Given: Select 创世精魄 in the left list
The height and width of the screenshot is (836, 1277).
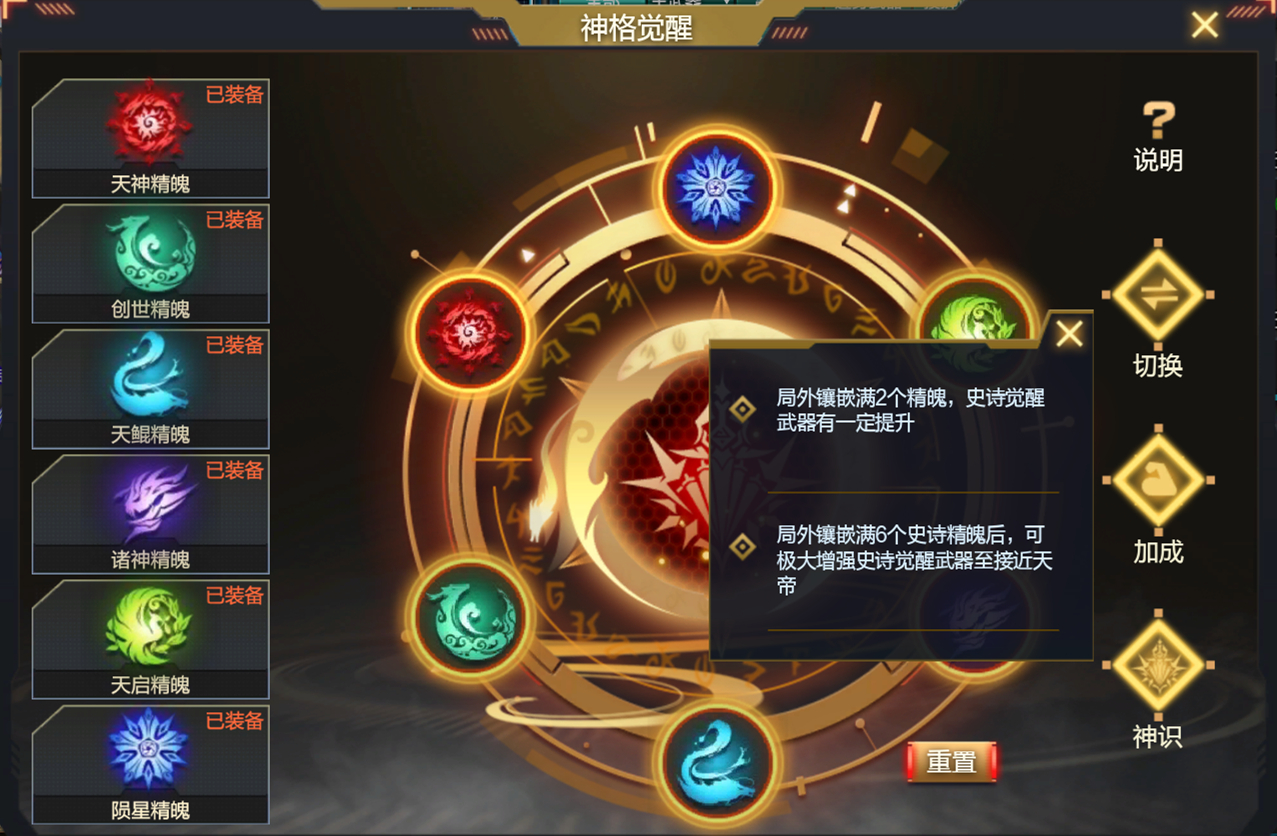Looking at the screenshot, I should click(x=150, y=263).
